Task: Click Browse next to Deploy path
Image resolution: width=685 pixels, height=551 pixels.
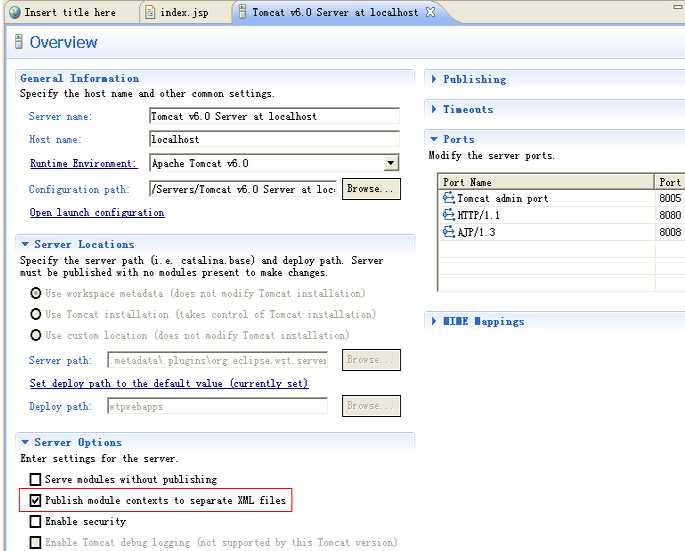Action: click(371, 406)
